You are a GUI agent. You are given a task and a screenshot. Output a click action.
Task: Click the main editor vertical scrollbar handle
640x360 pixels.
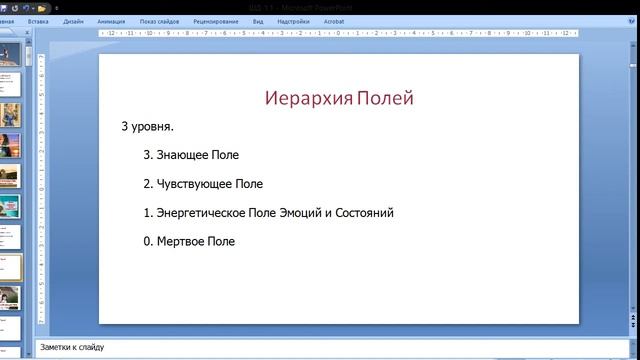[x=633, y=65]
